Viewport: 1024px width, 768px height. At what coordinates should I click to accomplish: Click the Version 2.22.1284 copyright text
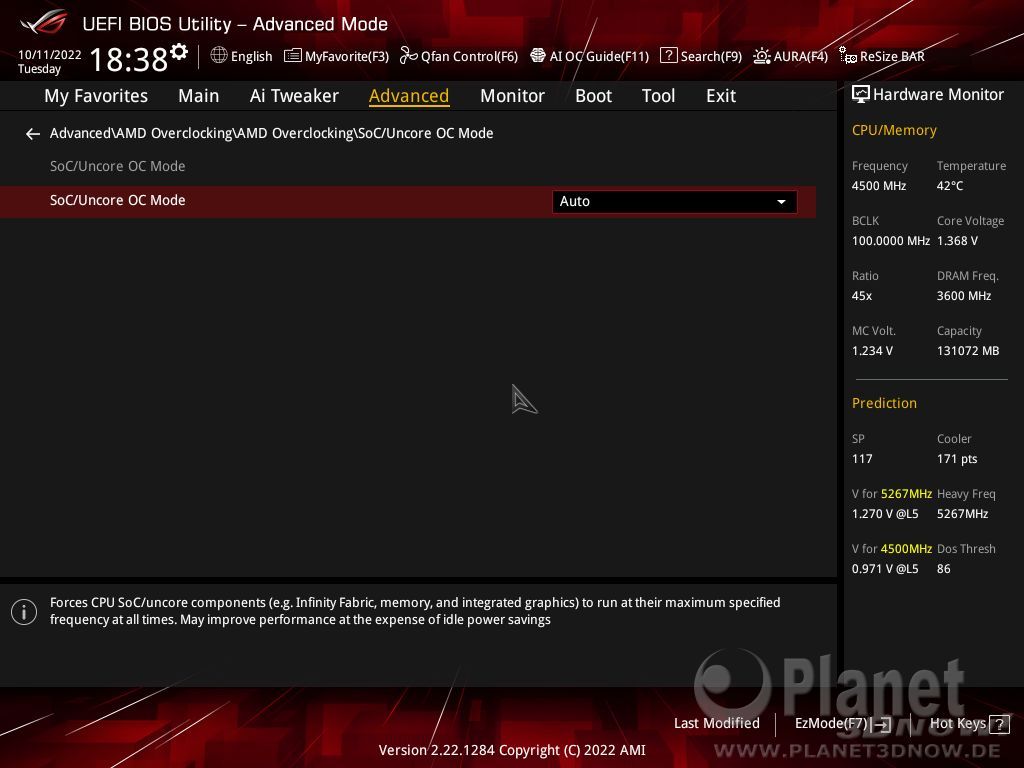pyautogui.click(x=512, y=750)
